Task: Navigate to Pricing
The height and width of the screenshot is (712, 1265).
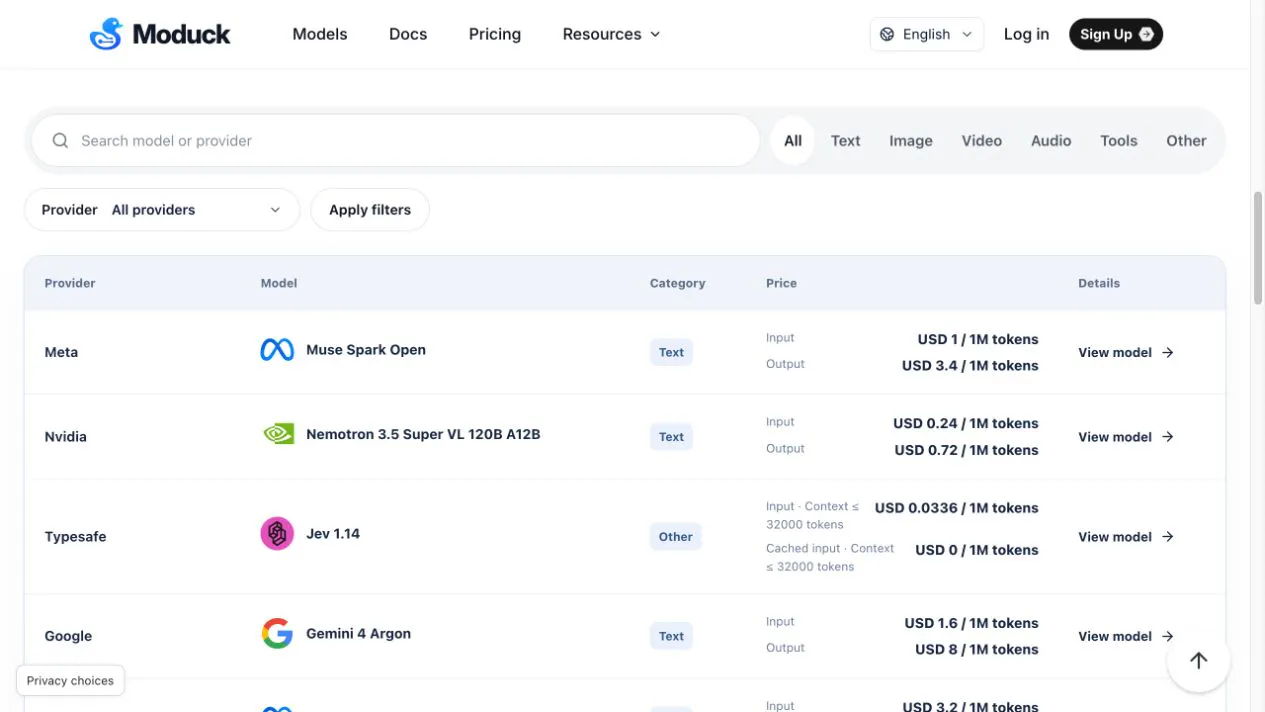Action: click(495, 34)
